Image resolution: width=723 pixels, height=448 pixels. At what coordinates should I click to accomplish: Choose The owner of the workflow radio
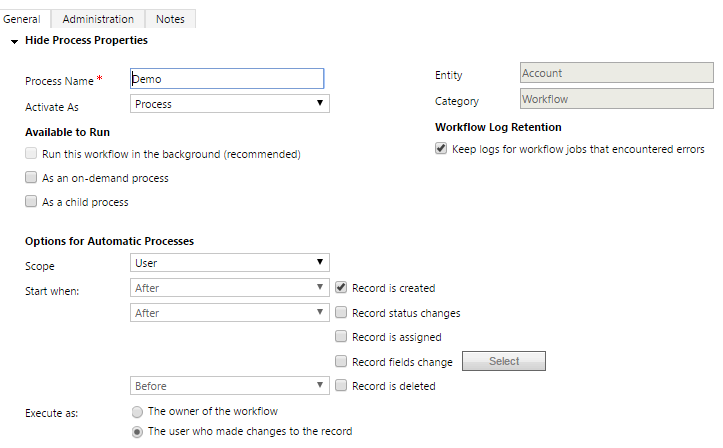137,411
